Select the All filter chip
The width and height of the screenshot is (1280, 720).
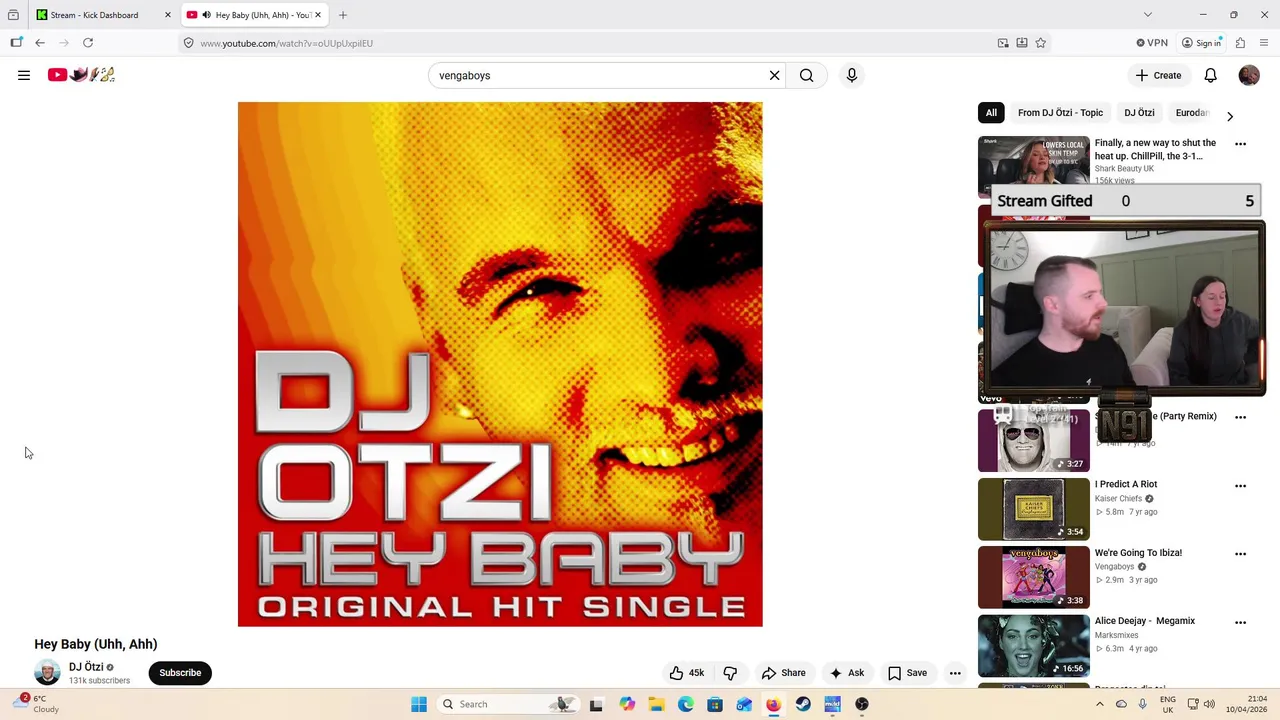991,113
